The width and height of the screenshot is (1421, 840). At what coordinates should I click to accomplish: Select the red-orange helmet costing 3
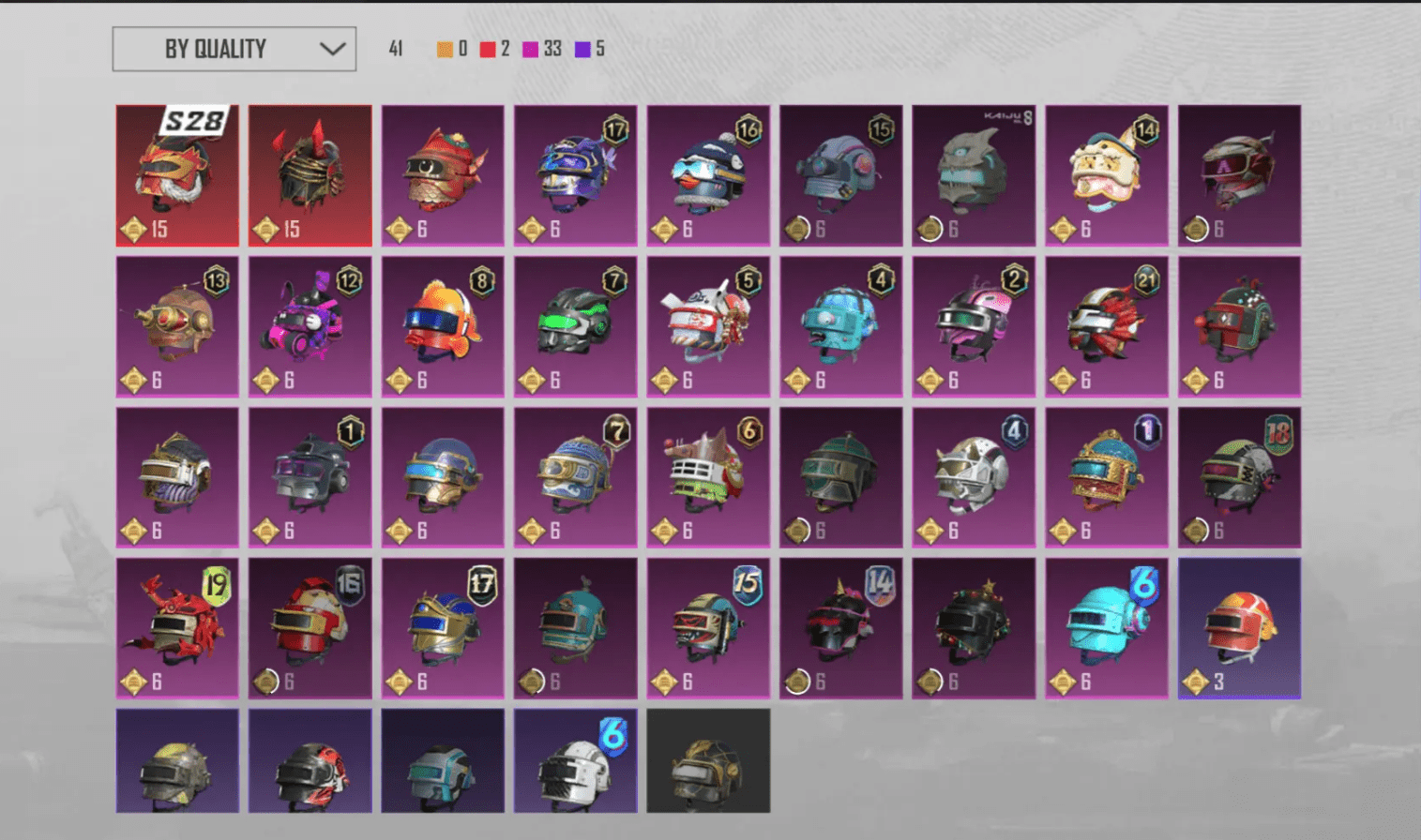pyautogui.click(x=1240, y=628)
